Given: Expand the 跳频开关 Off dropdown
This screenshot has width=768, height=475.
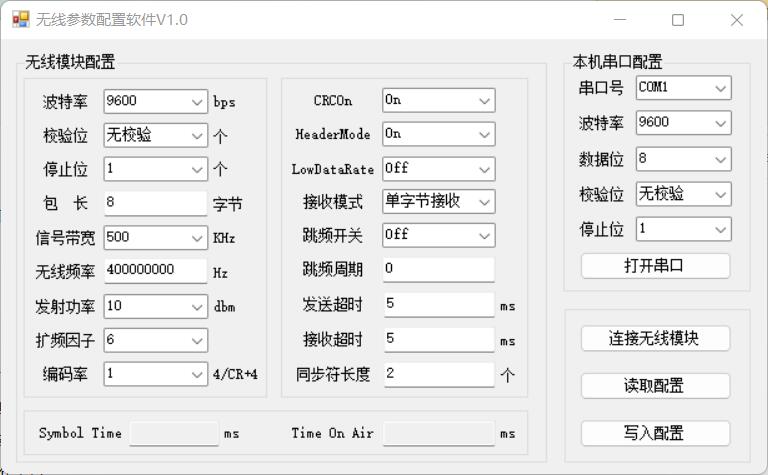Looking at the screenshot, I should tap(438, 235).
